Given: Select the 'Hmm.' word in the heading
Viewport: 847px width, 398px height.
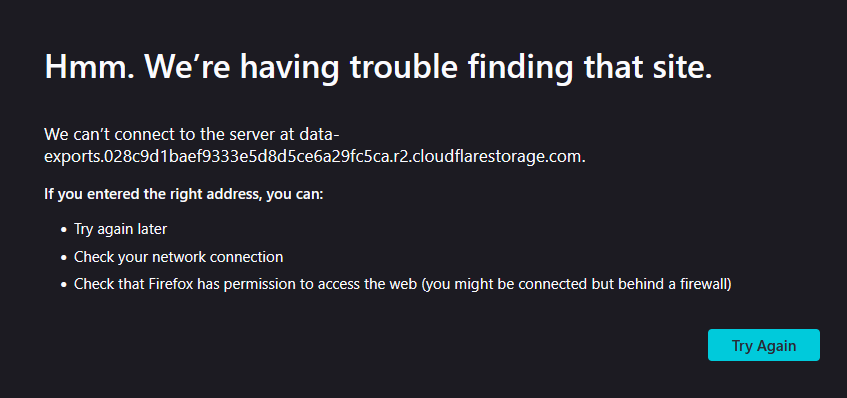Looking at the screenshot, I should point(89,66).
